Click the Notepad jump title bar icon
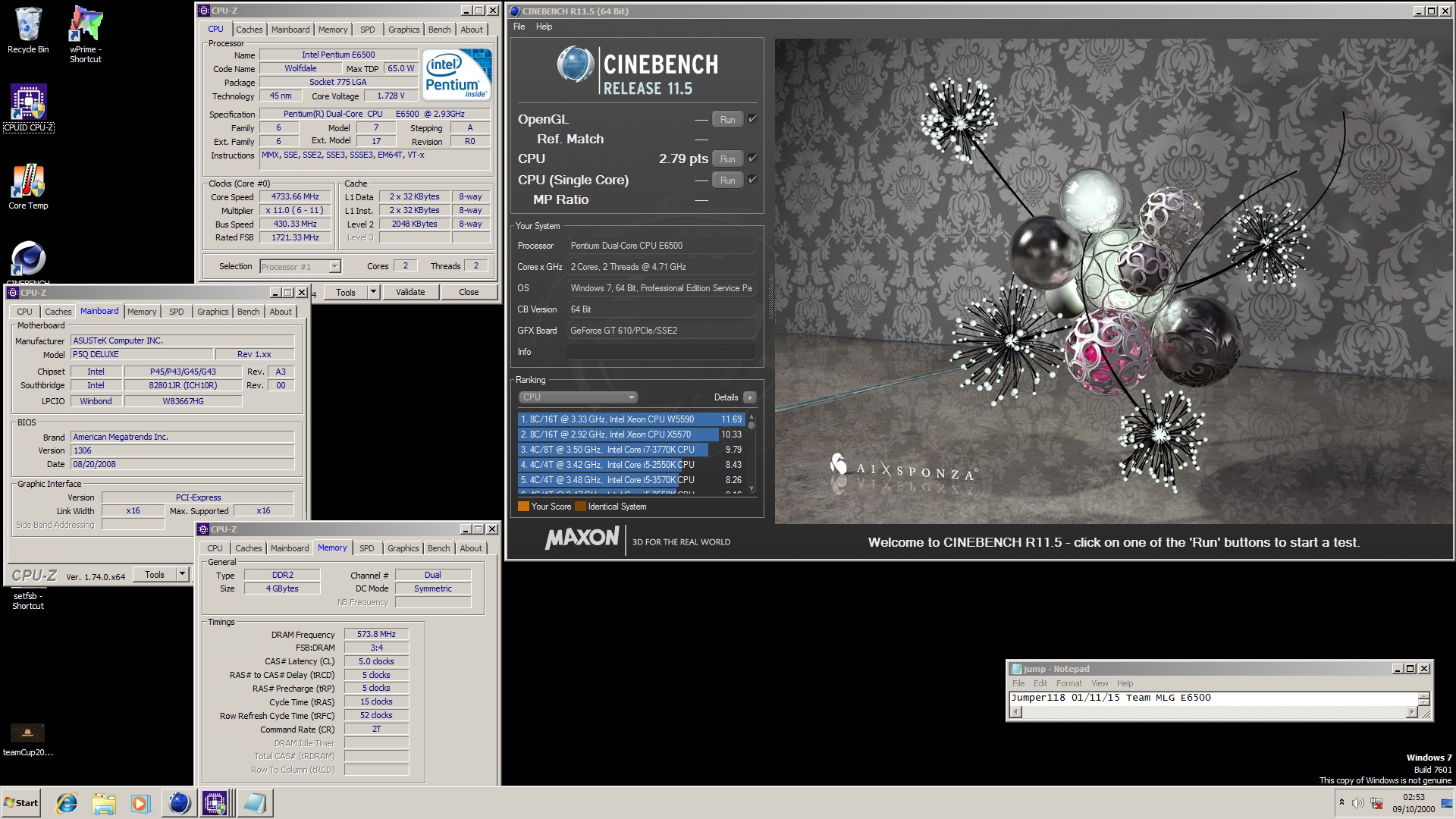The height and width of the screenshot is (819, 1456). pos(1016,669)
